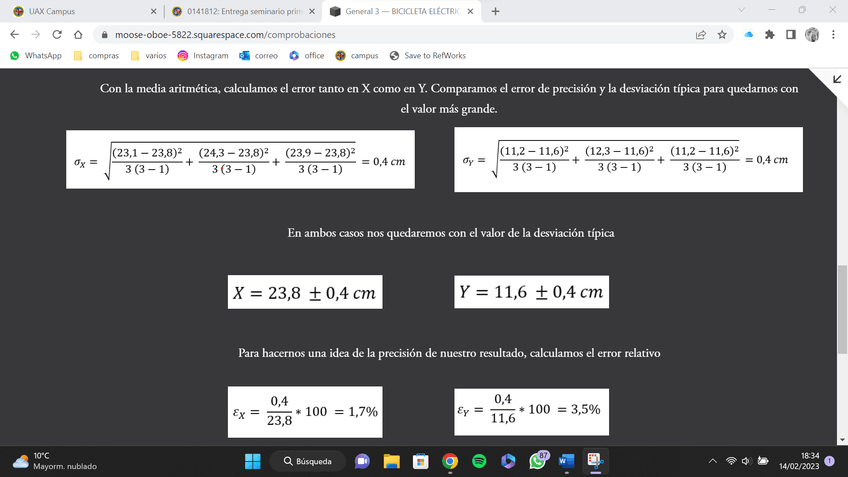
Task: Open the X = 23,8 ± 0,4 cm image
Action: tap(305, 292)
